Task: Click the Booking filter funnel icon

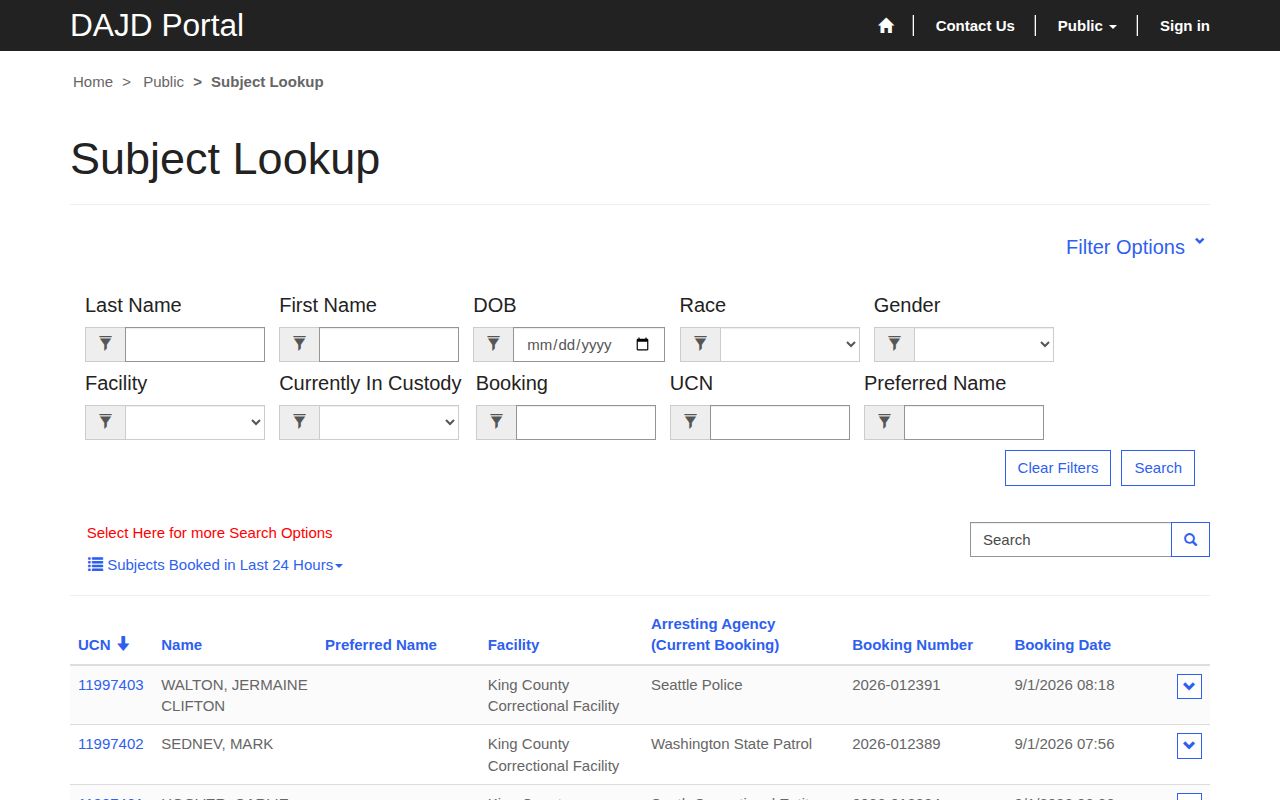Action: pyautogui.click(x=496, y=422)
